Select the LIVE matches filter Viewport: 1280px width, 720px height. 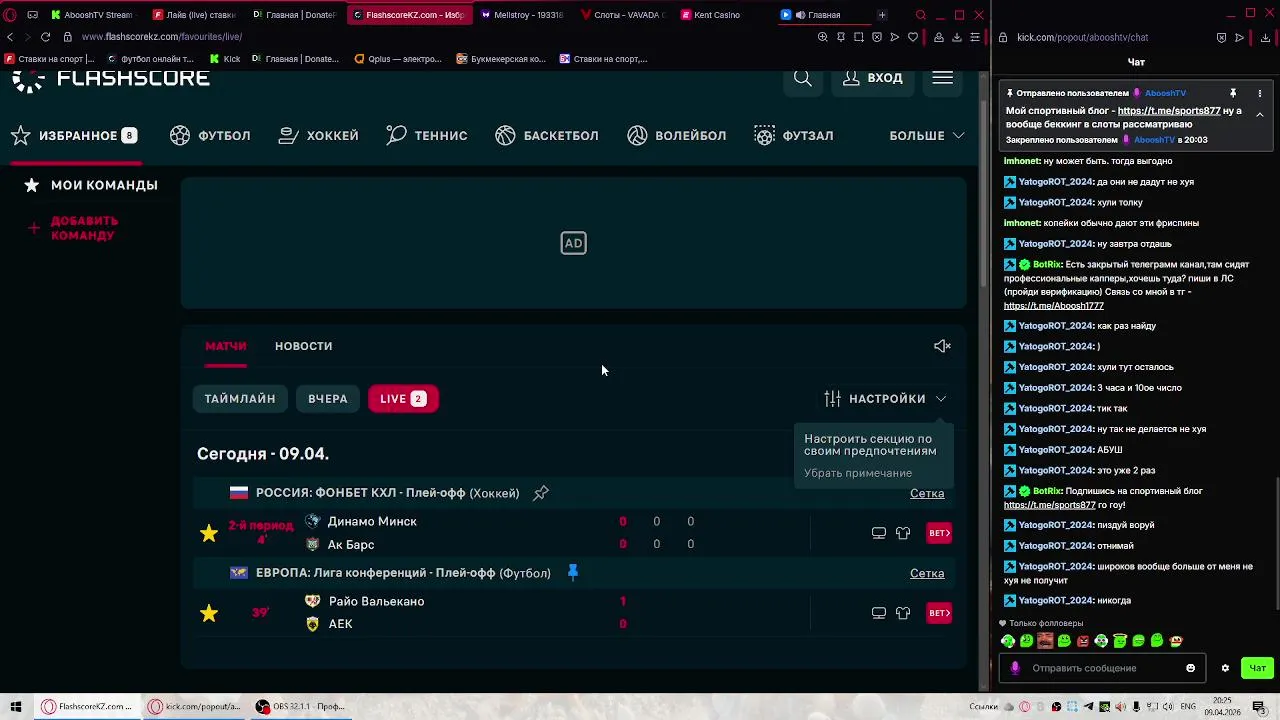[403, 399]
